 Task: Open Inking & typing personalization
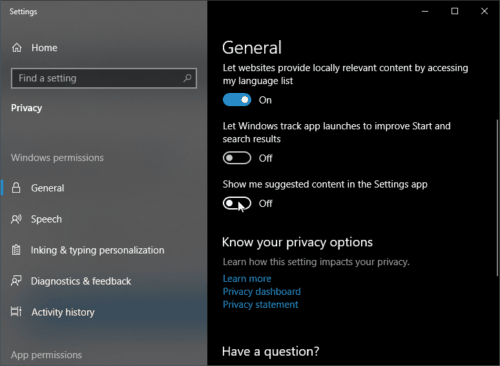pyautogui.click(x=103, y=250)
